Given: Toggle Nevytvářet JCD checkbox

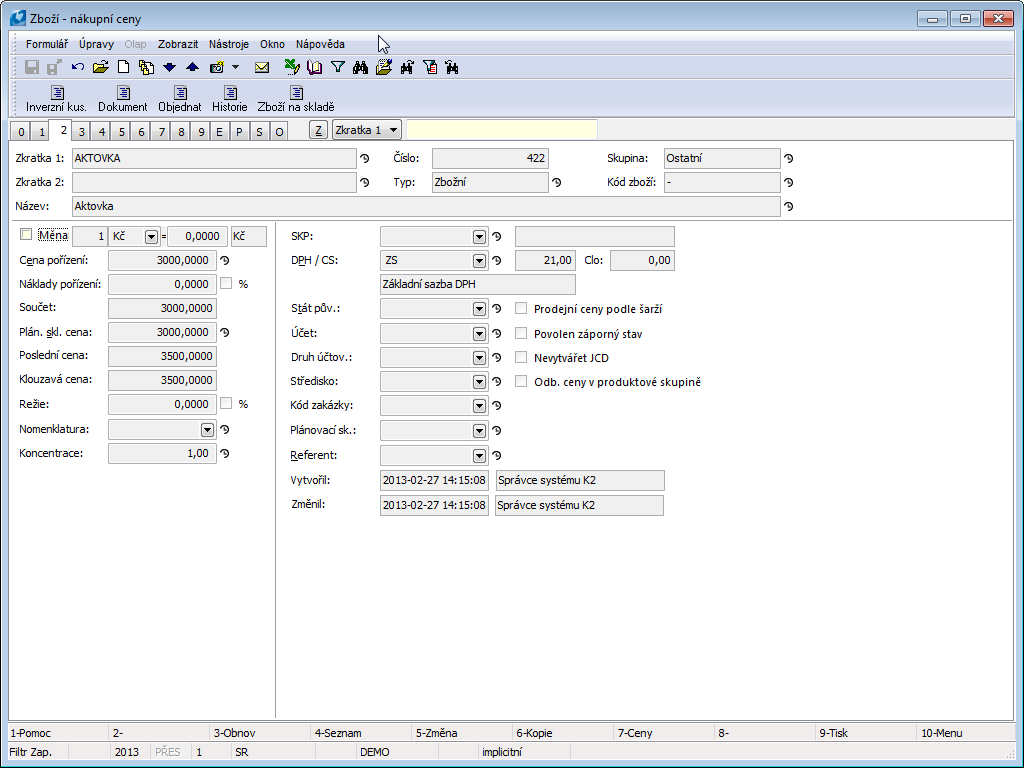Looking at the screenshot, I should tap(521, 357).
